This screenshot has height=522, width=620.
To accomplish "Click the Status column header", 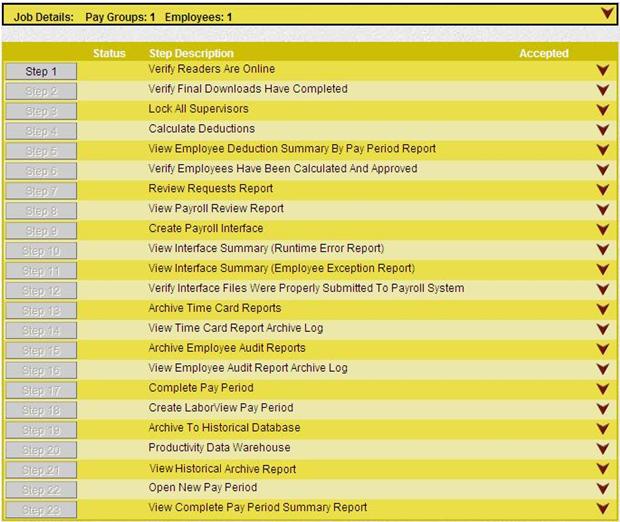I will click(109, 53).
